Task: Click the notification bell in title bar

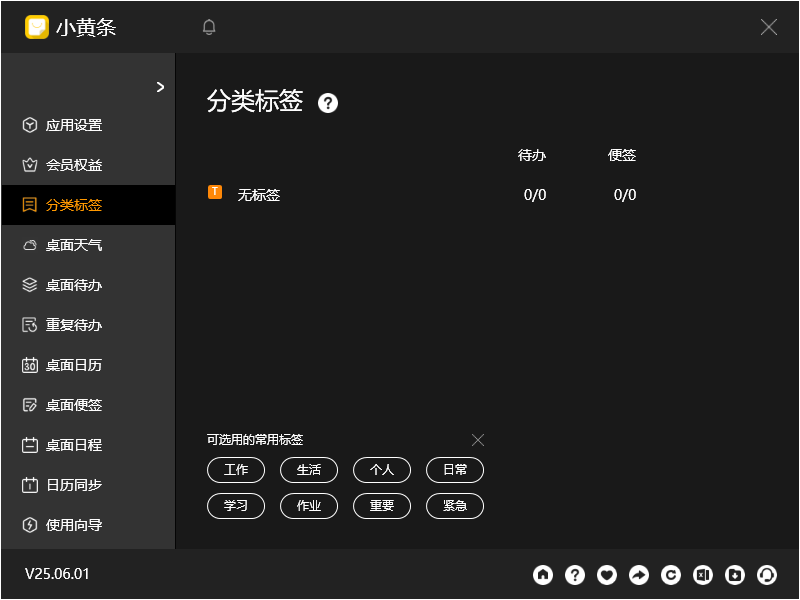Action: click(209, 27)
